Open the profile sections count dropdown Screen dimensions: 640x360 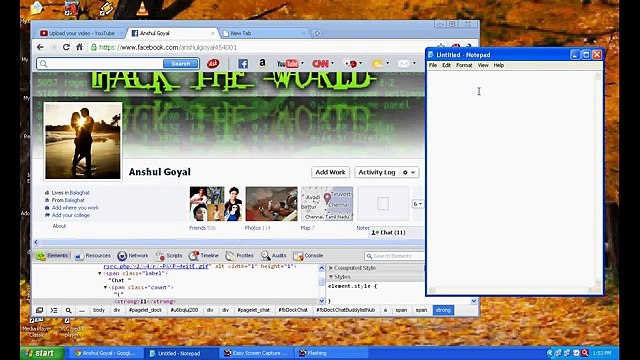tap(418, 204)
